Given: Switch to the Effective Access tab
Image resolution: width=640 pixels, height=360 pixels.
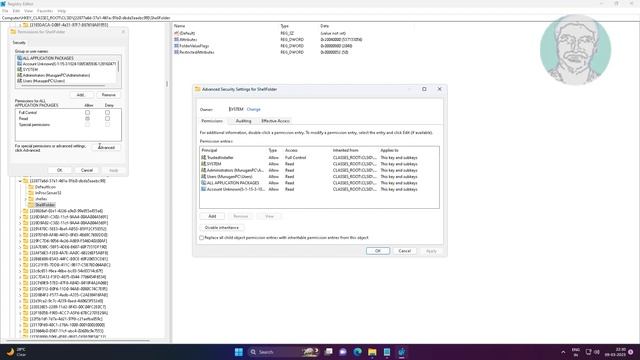Looking at the screenshot, I should click(x=276, y=121).
